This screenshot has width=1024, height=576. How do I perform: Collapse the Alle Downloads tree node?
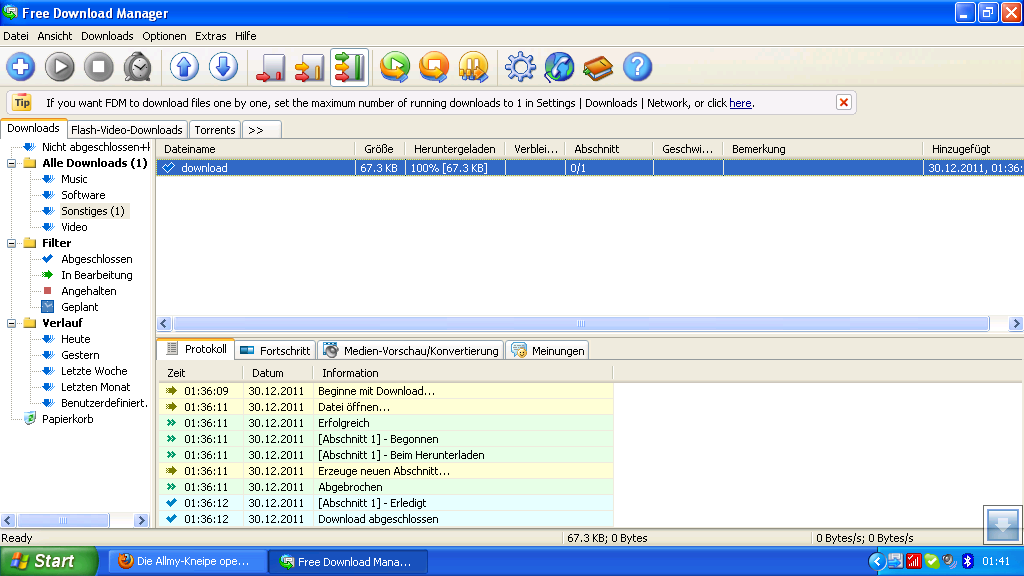(12, 163)
